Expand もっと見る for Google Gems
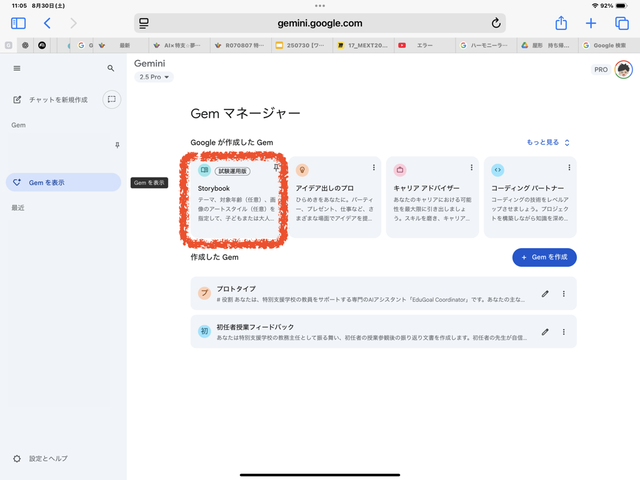 548,142
